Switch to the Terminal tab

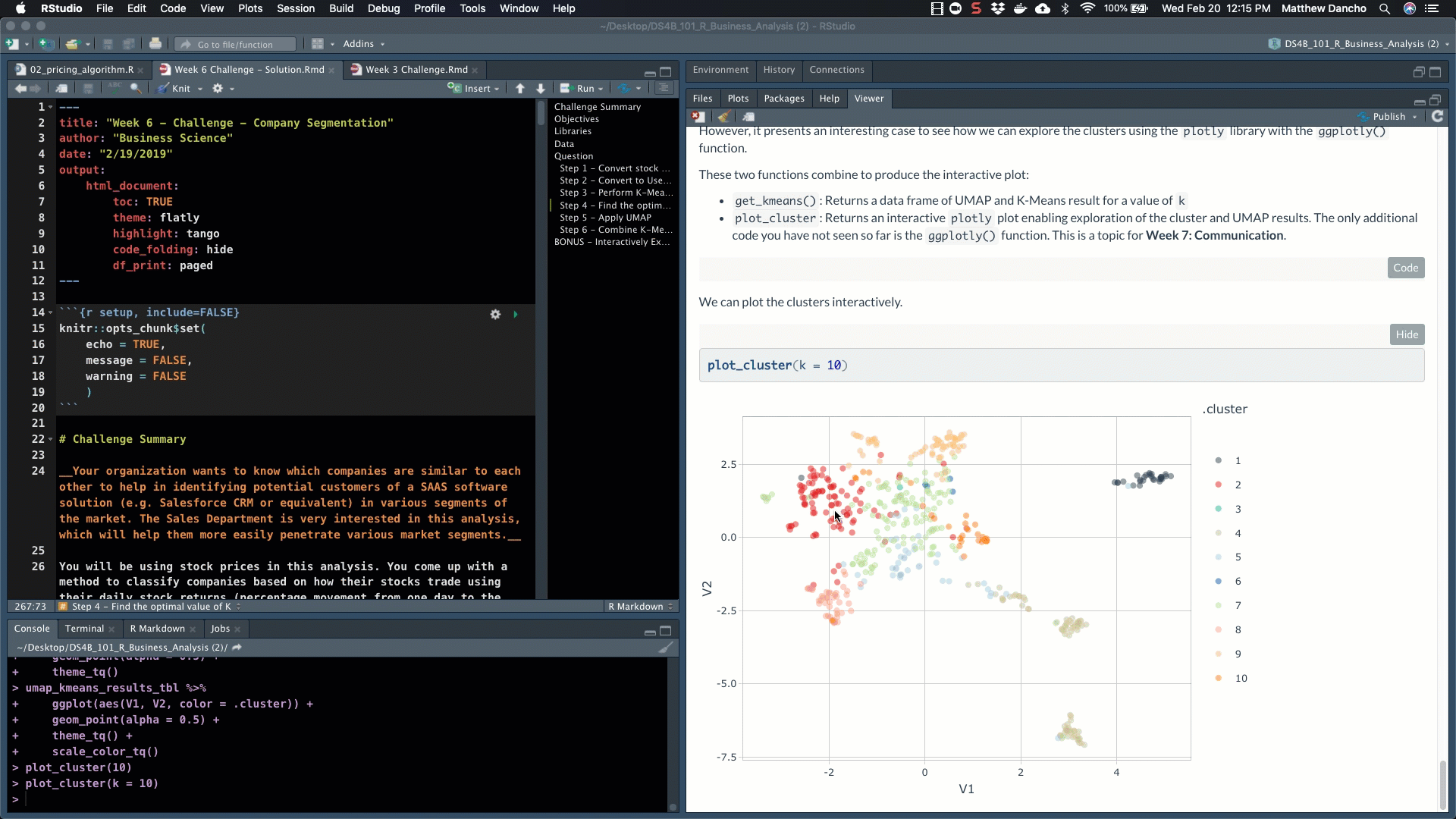[x=84, y=629]
